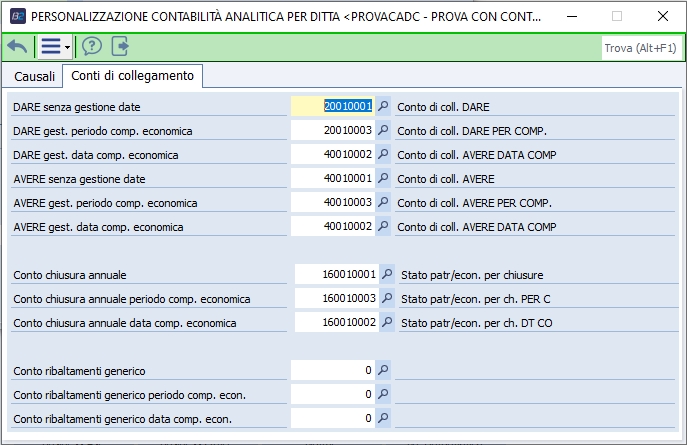Open lookup for Conto chiusura annuale data comp.
Viewport: 687px width, 445px height.
coord(387,322)
